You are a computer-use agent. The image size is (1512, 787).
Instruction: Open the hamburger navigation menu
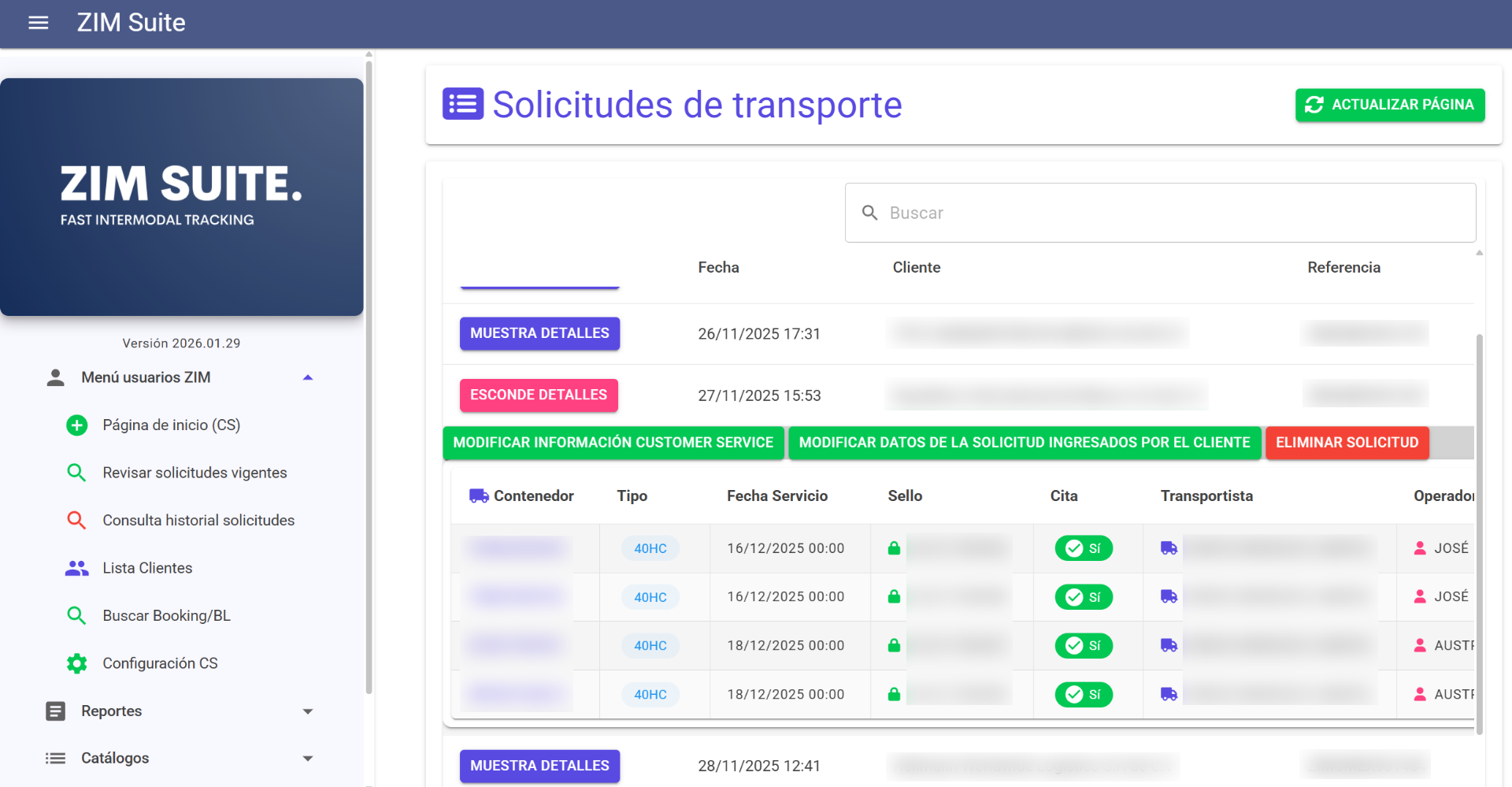coord(38,23)
